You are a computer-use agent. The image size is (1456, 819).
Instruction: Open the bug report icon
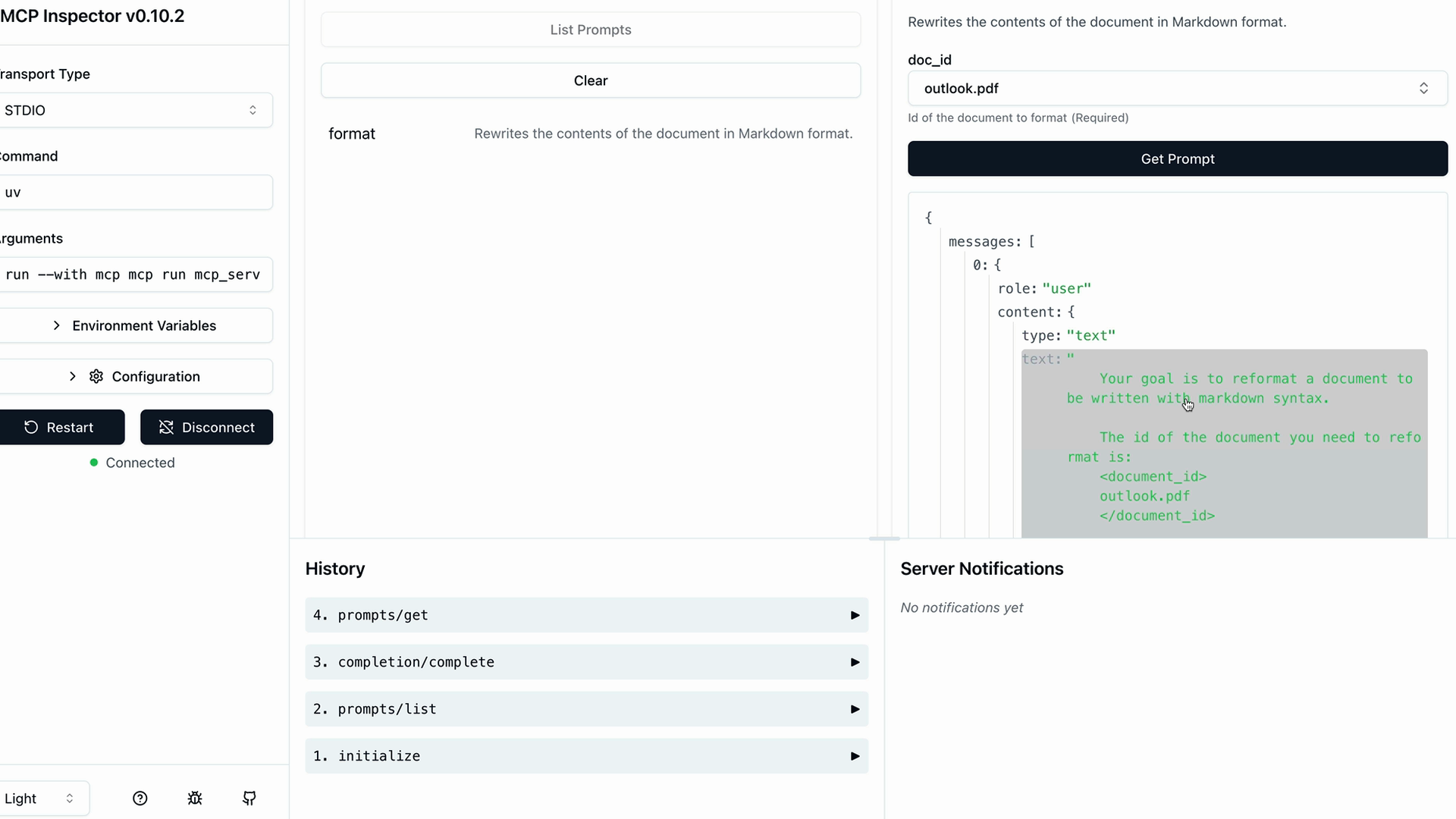pyautogui.click(x=195, y=798)
